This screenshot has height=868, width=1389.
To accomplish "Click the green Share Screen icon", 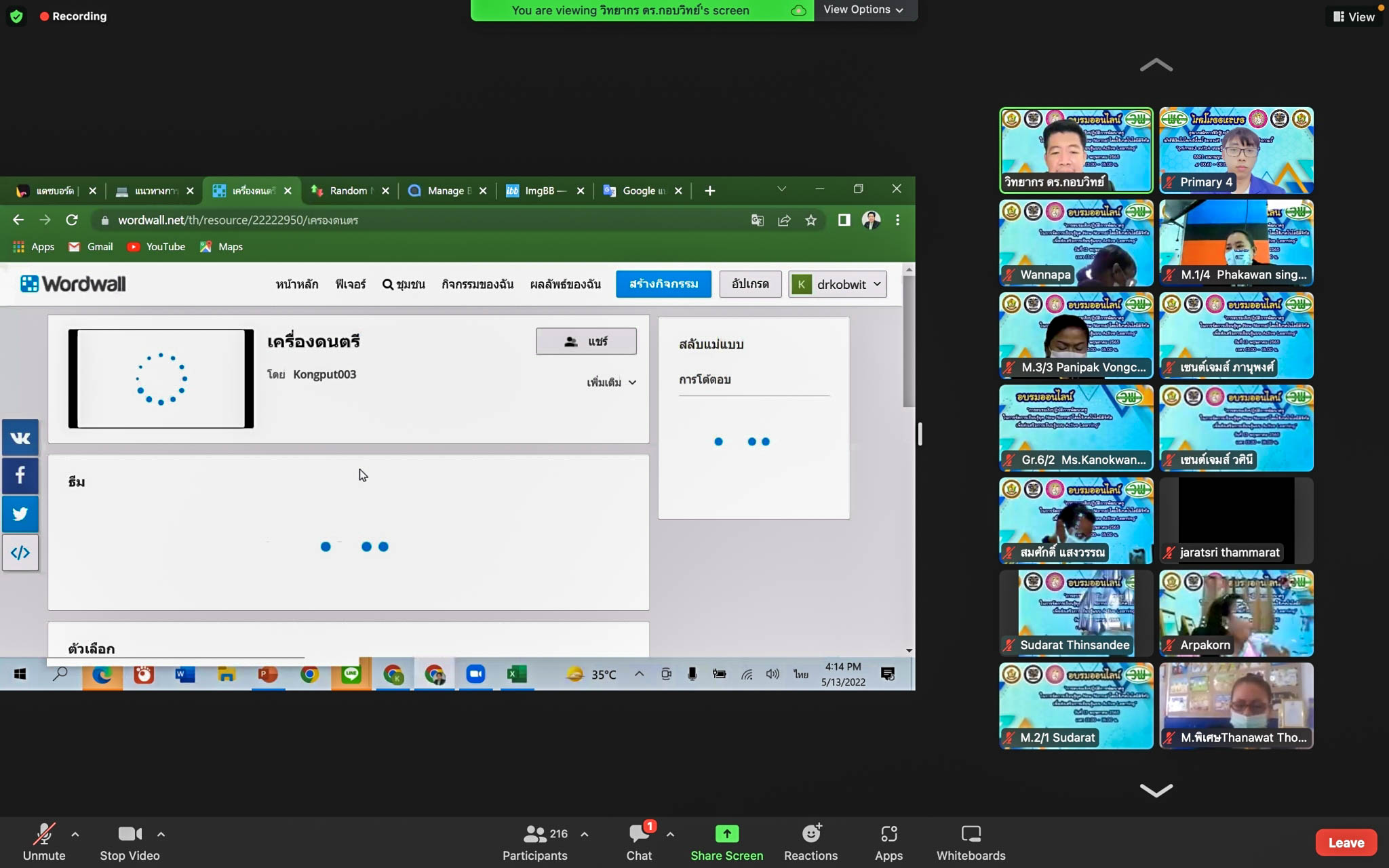I will point(726,833).
